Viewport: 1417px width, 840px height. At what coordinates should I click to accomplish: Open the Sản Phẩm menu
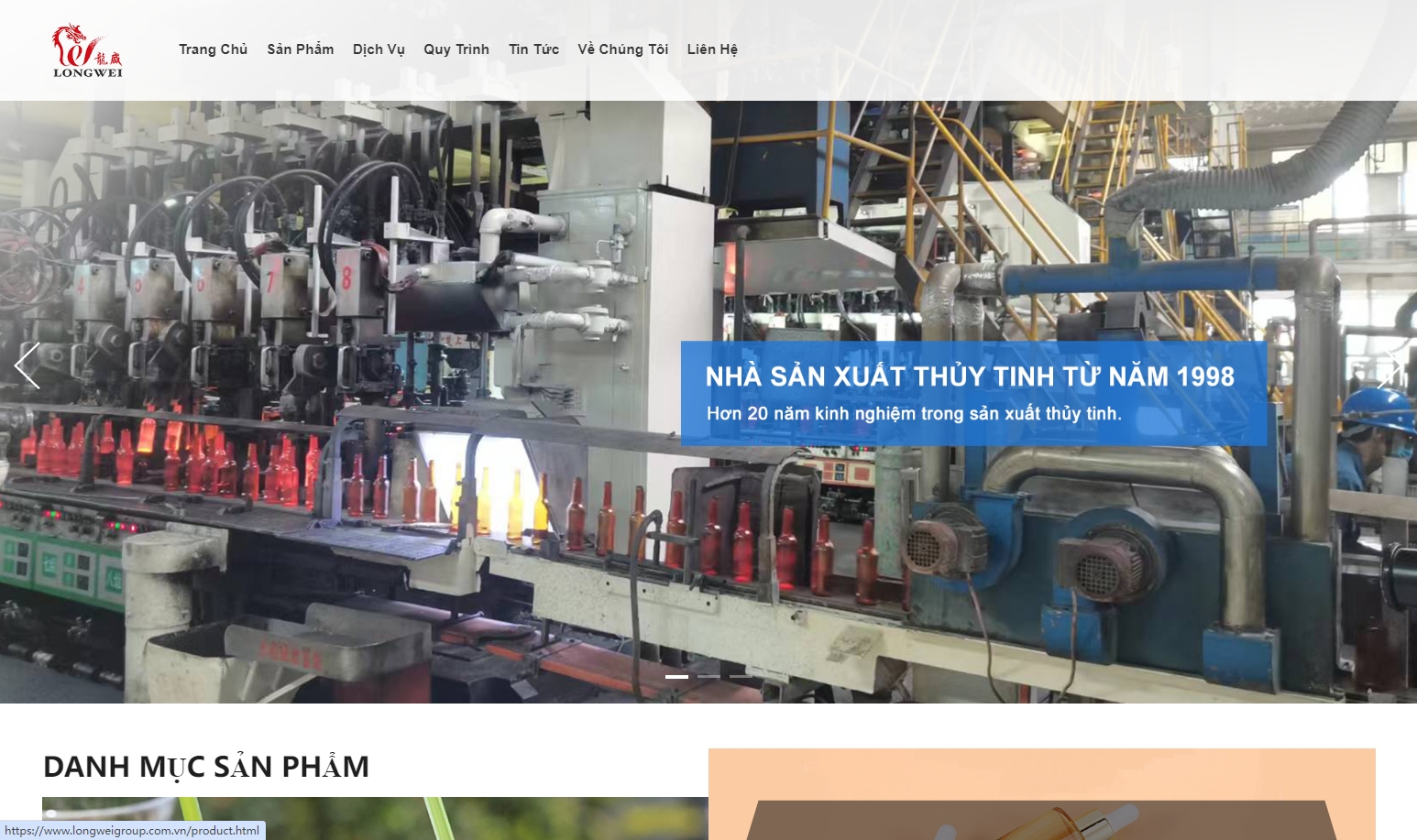pyautogui.click(x=300, y=49)
